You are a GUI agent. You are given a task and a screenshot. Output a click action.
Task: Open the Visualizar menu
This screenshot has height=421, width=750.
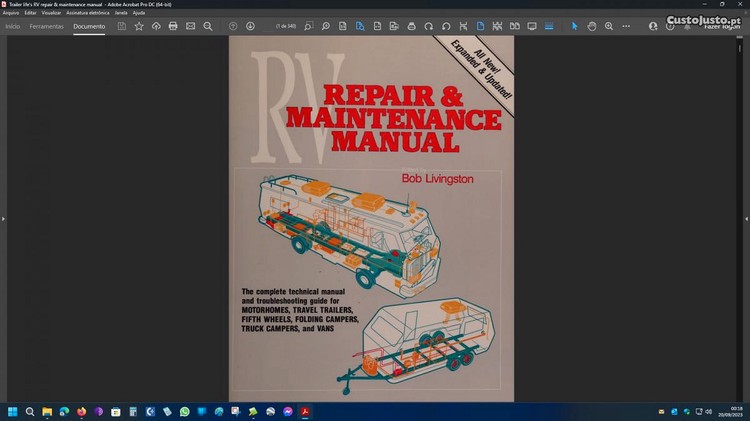(51, 12)
